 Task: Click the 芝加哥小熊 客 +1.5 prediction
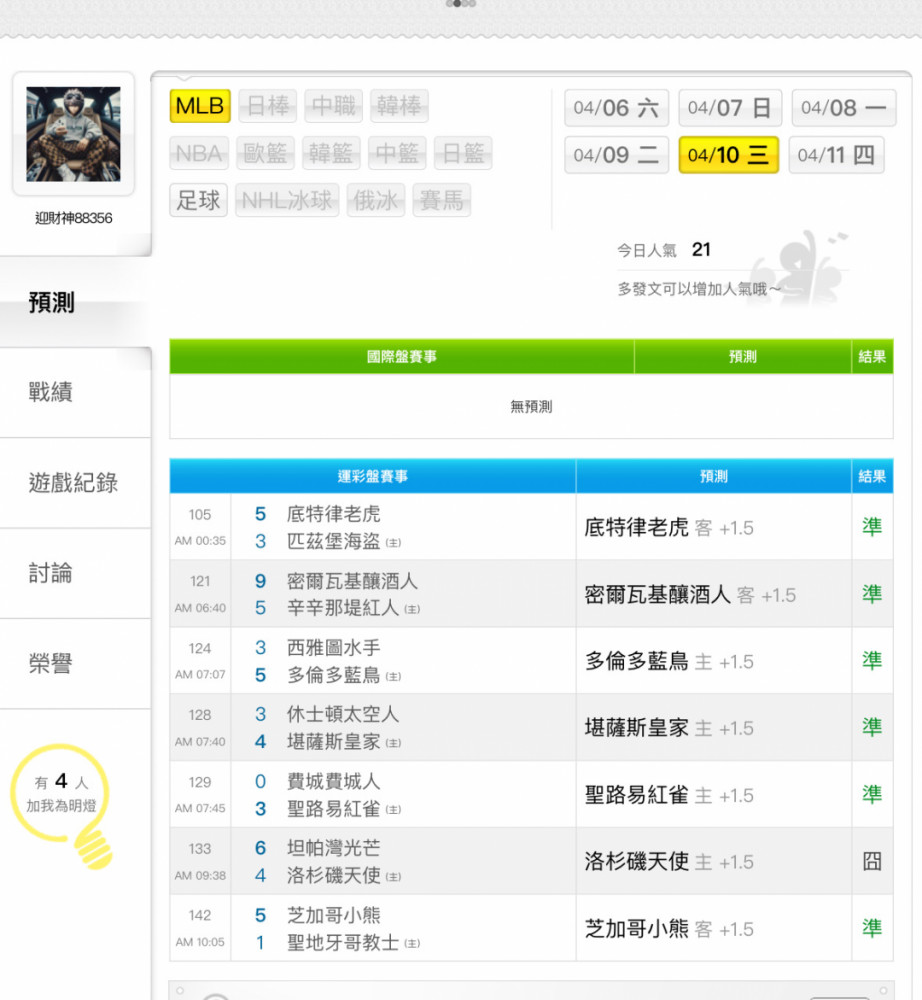click(669, 929)
